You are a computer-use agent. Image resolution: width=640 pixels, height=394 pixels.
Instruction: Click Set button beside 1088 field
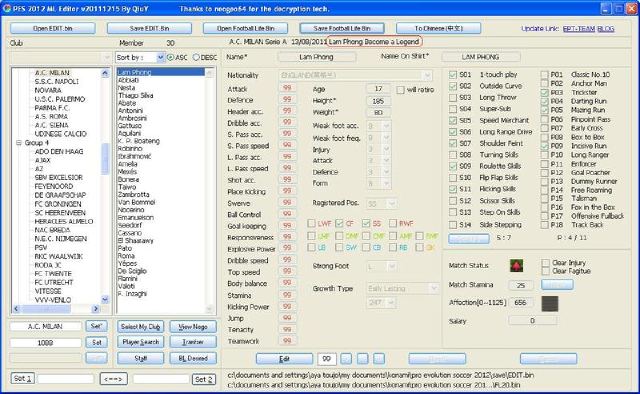[x=96, y=342]
